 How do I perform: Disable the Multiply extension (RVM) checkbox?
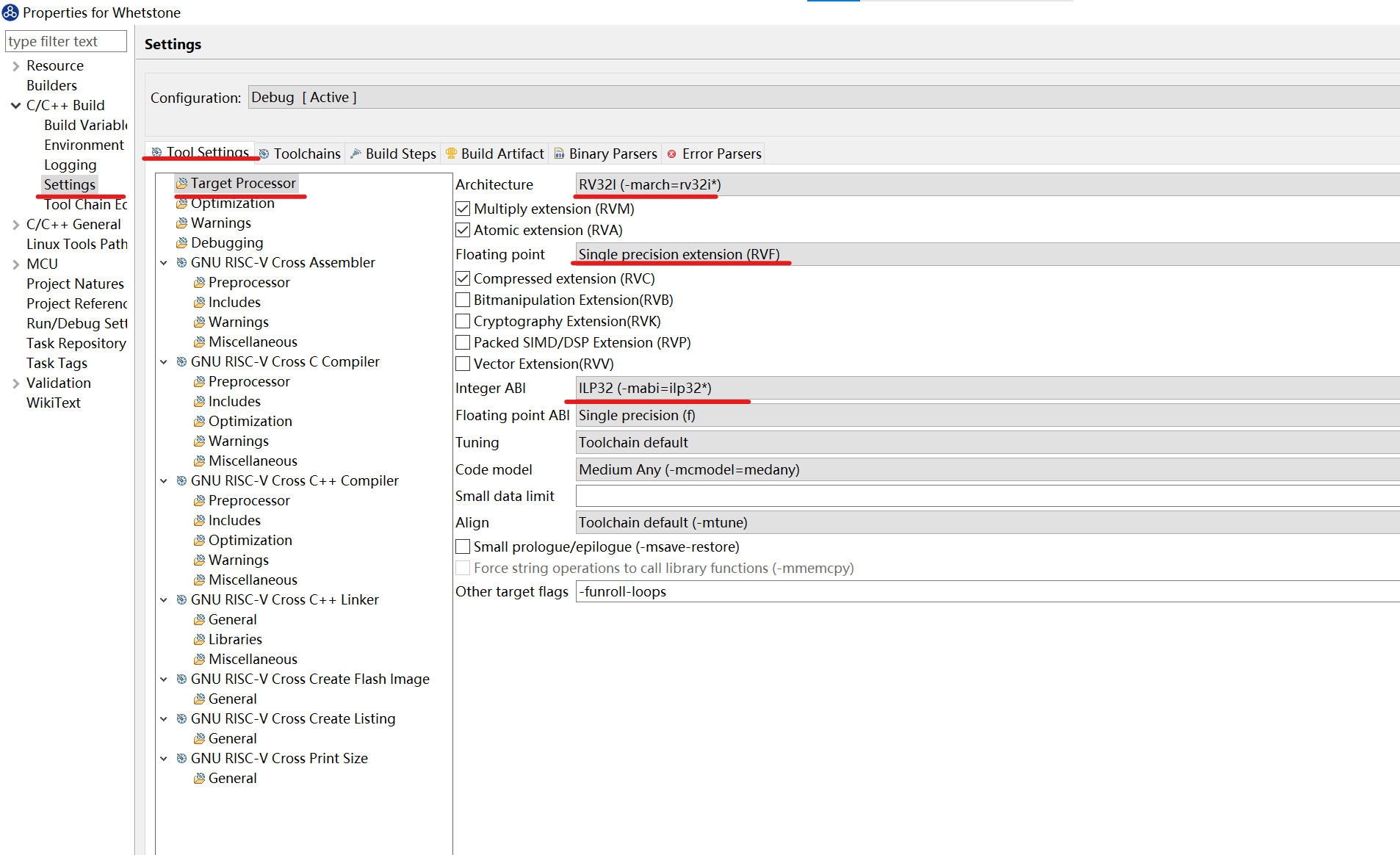coord(463,209)
